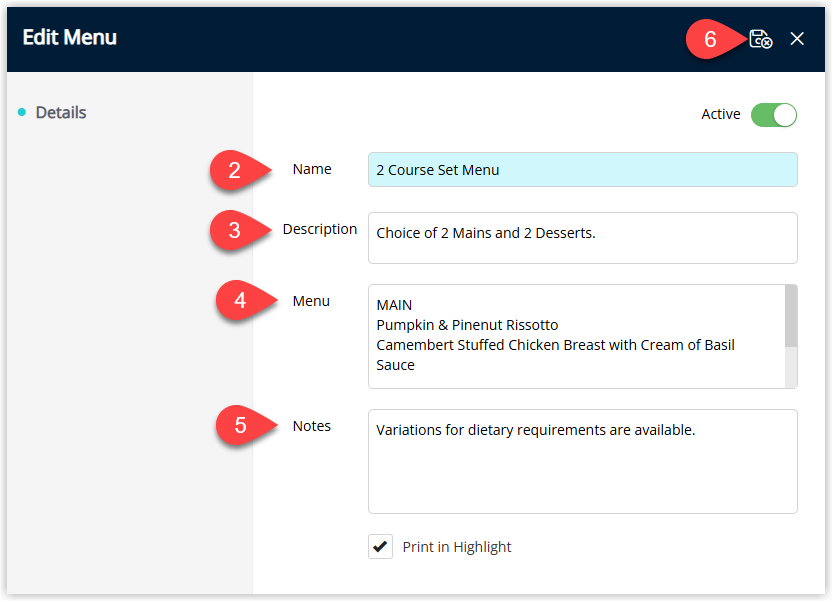This screenshot has height=602, width=833.
Task: Select the Details section in sidebar
Action: [x=61, y=112]
